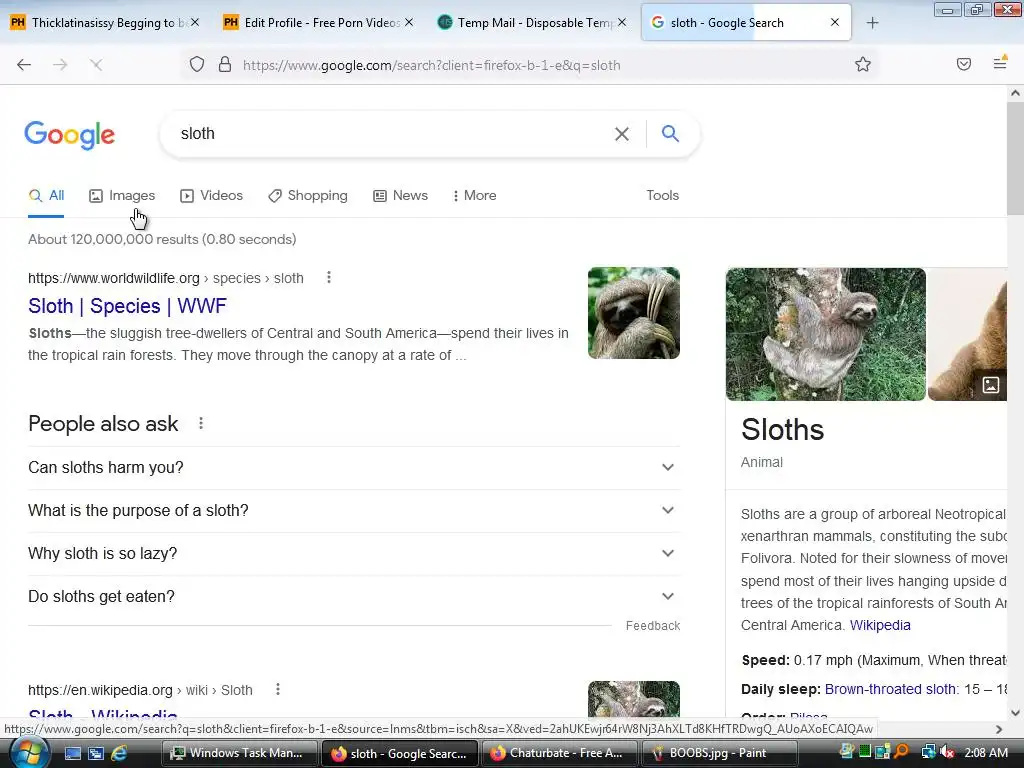1024x768 pixels.
Task: Click the scroll-down arrow of page scrollbar
Action: point(1015,713)
